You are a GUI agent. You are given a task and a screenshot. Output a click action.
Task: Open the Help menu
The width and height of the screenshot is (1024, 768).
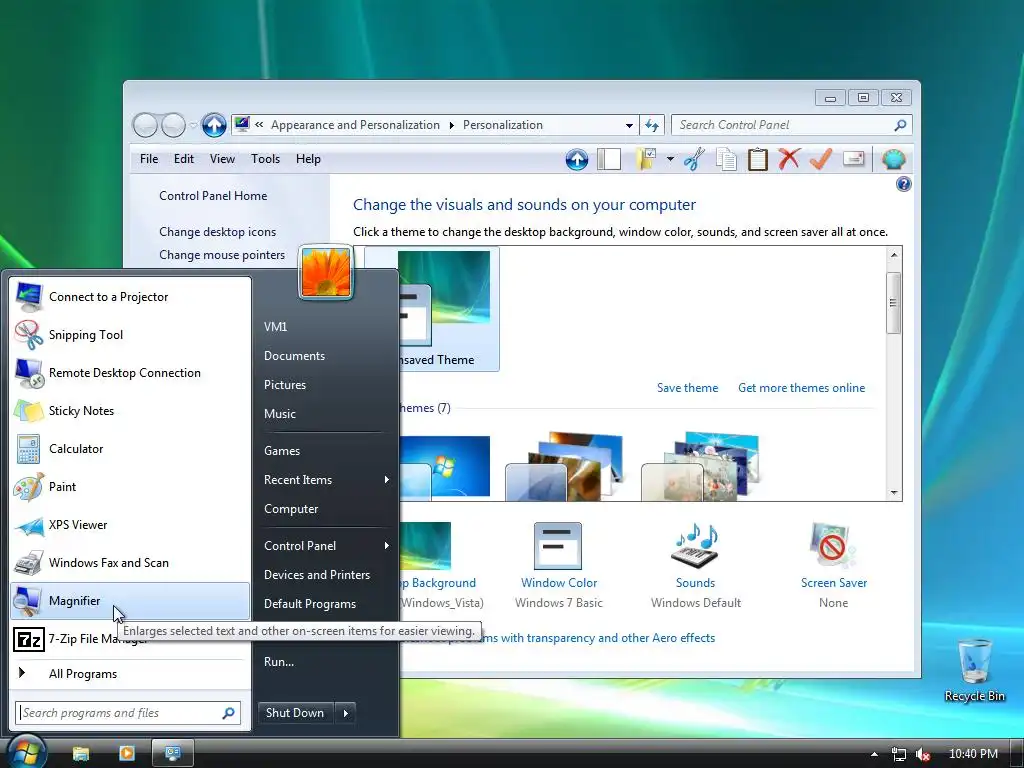click(308, 159)
